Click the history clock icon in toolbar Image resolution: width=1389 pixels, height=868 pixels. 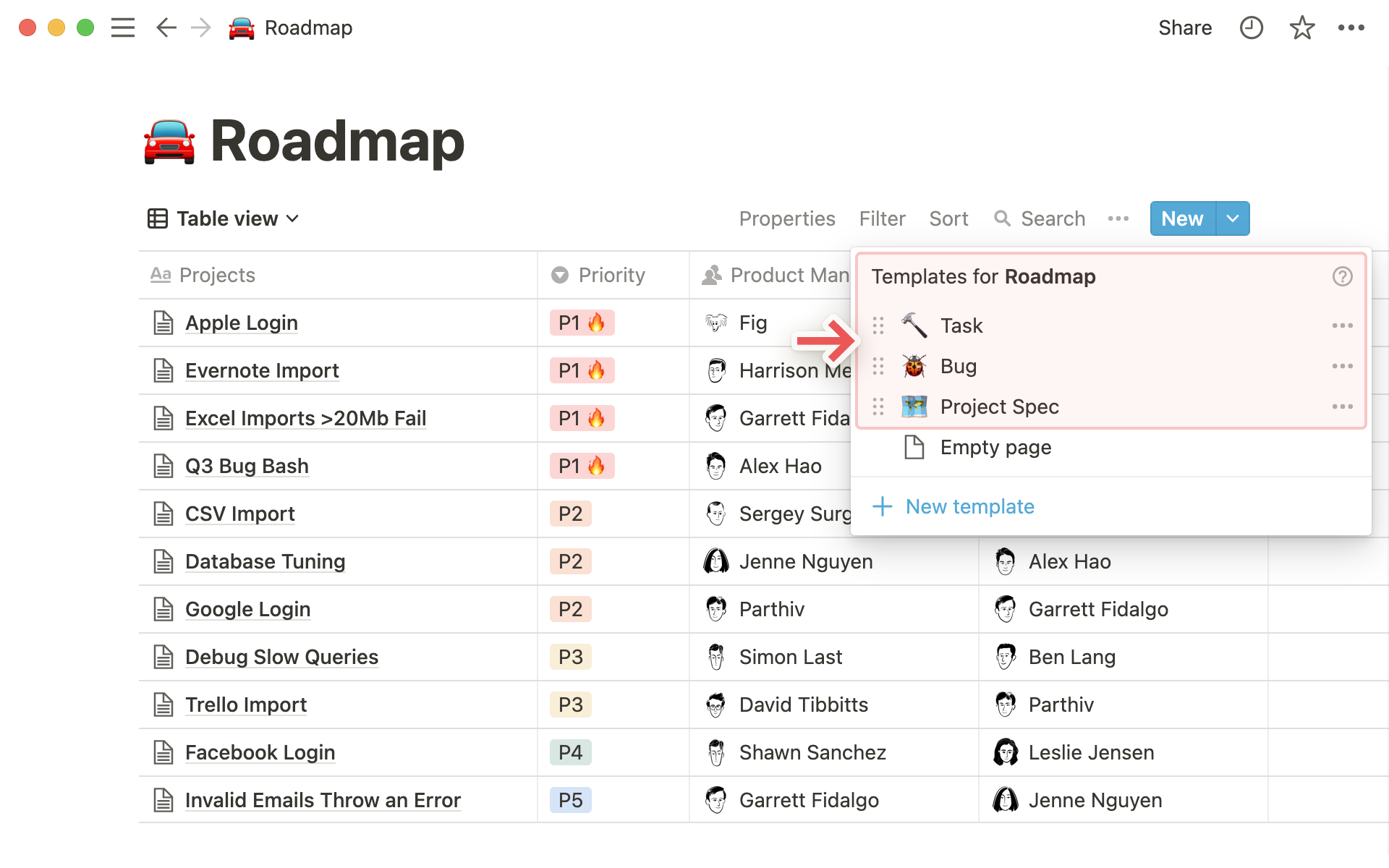(1250, 28)
